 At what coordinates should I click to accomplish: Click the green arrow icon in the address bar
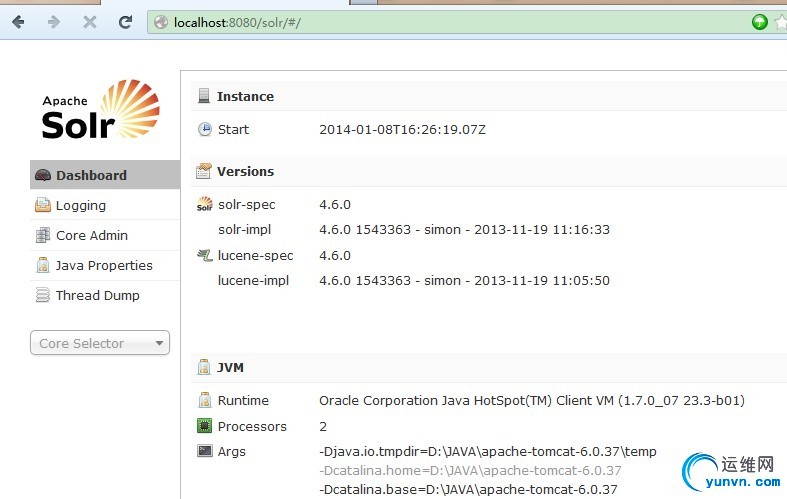click(759, 22)
